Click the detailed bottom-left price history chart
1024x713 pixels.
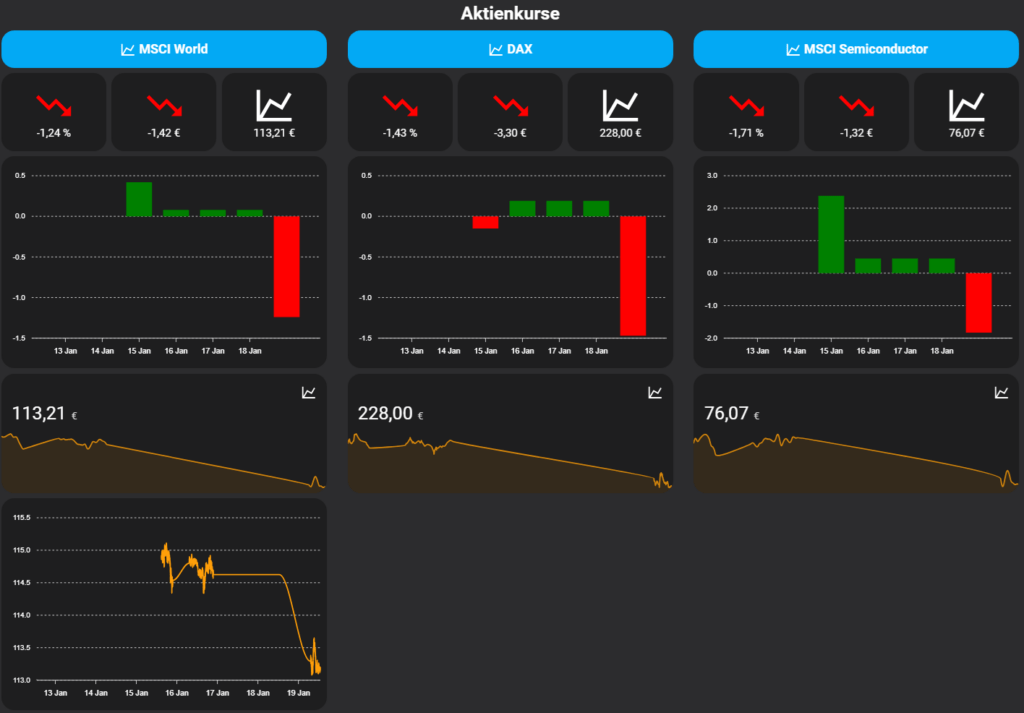tap(165, 600)
